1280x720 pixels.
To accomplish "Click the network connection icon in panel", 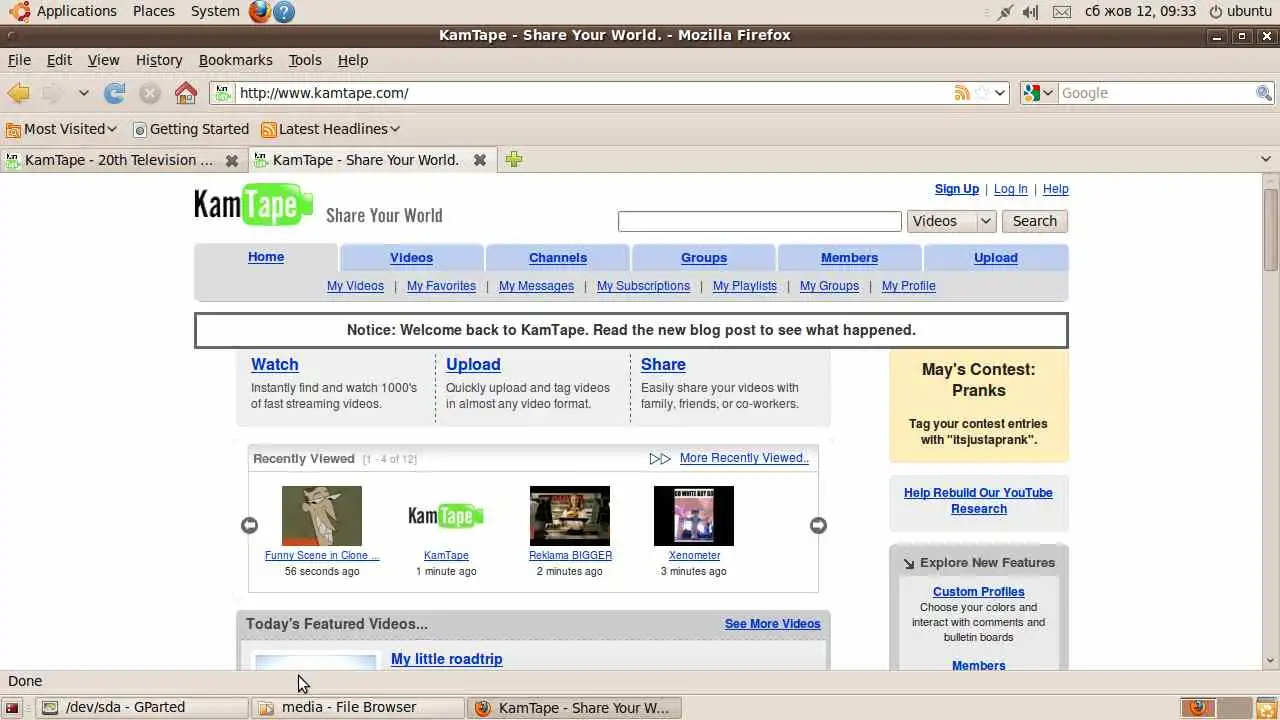I will [x=1004, y=12].
